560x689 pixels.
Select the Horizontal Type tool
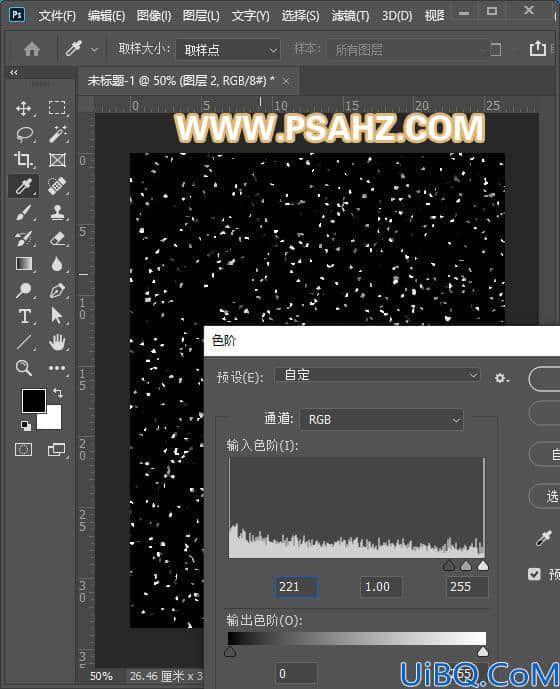pyautogui.click(x=24, y=316)
